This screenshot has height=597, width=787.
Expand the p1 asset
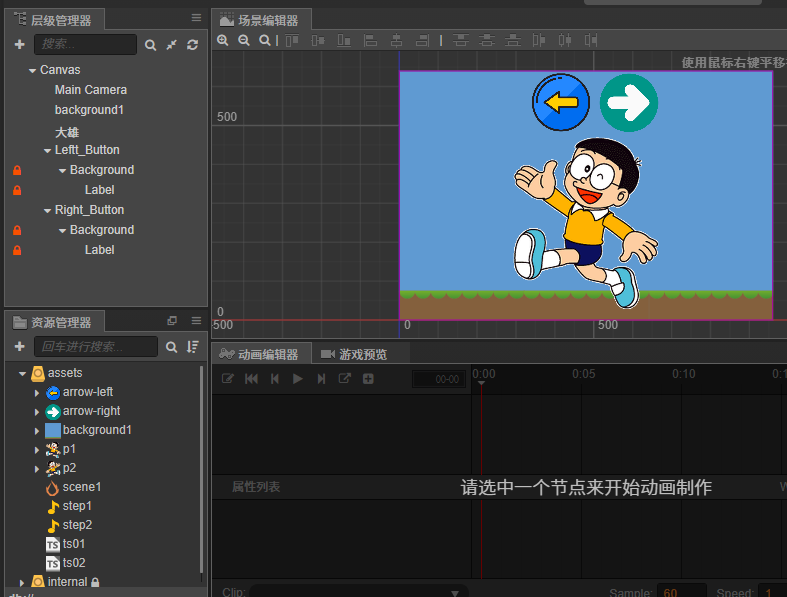tap(37, 450)
